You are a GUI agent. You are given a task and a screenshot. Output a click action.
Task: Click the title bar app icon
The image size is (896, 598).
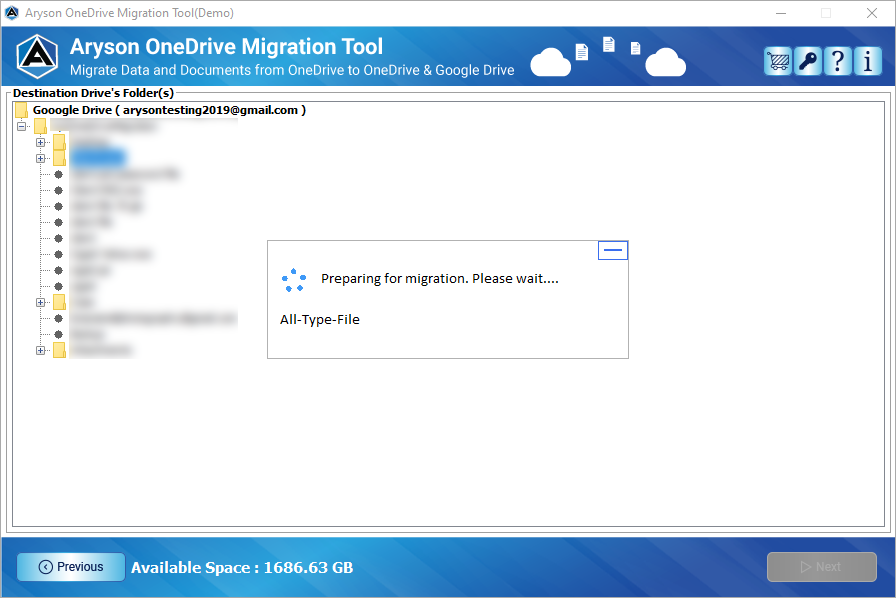coord(11,13)
